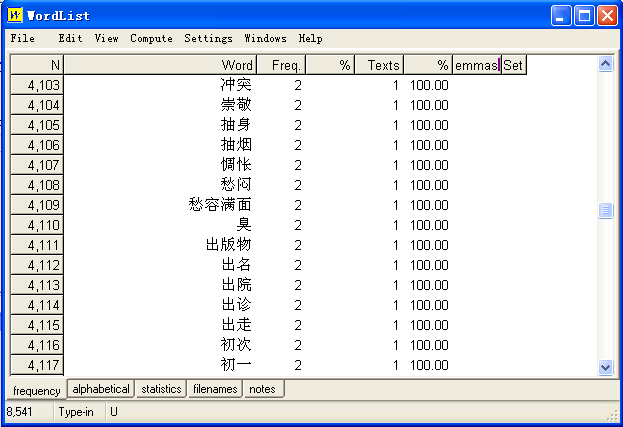Switch to the notes tab

[262, 389]
